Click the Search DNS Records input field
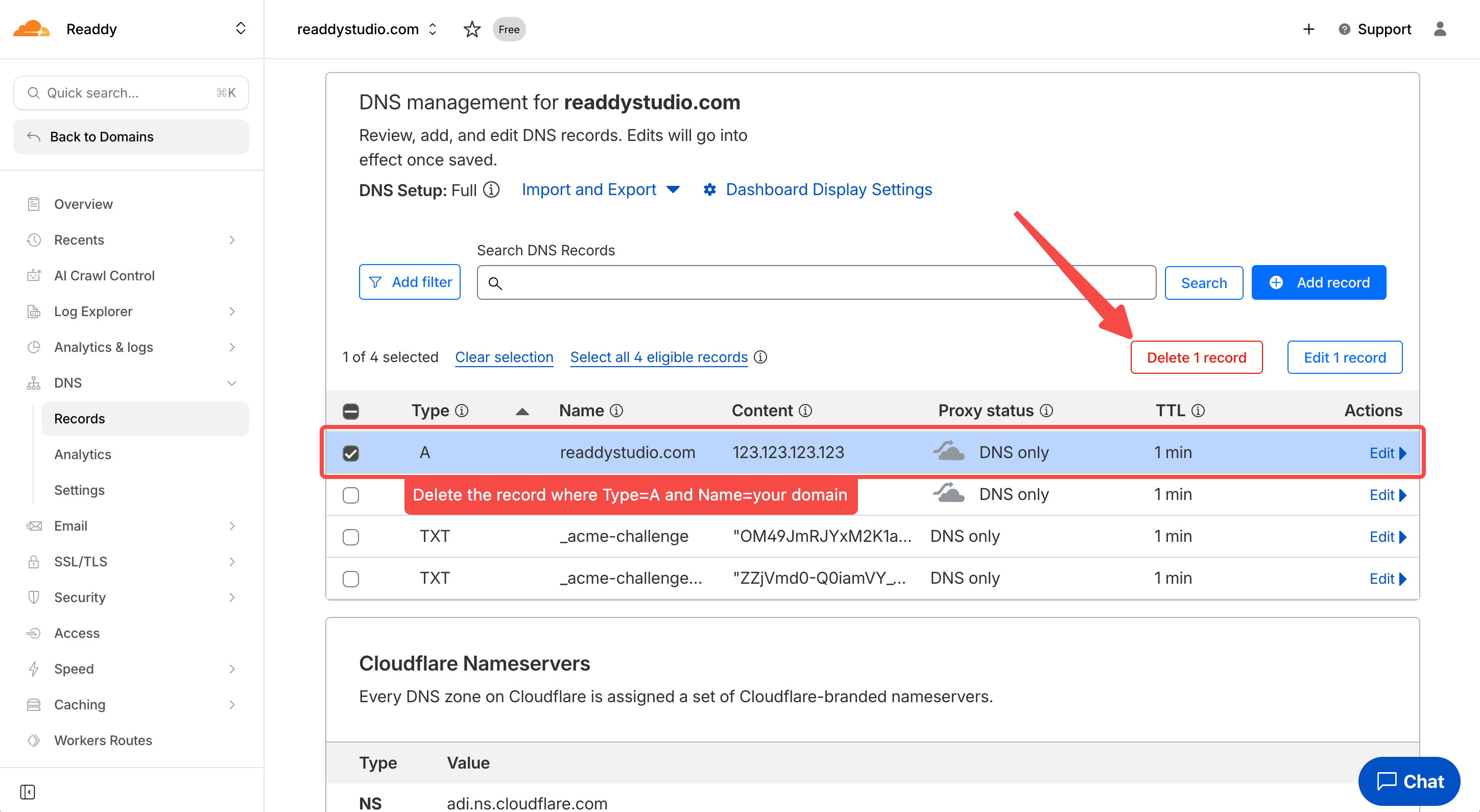This screenshot has width=1480, height=812. point(816,283)
